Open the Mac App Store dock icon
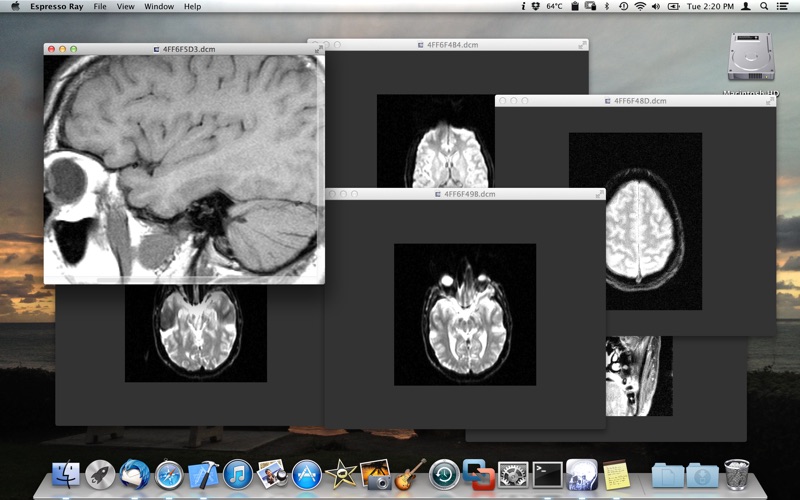This screenshot has width=800, height=500. pos(306,474)
